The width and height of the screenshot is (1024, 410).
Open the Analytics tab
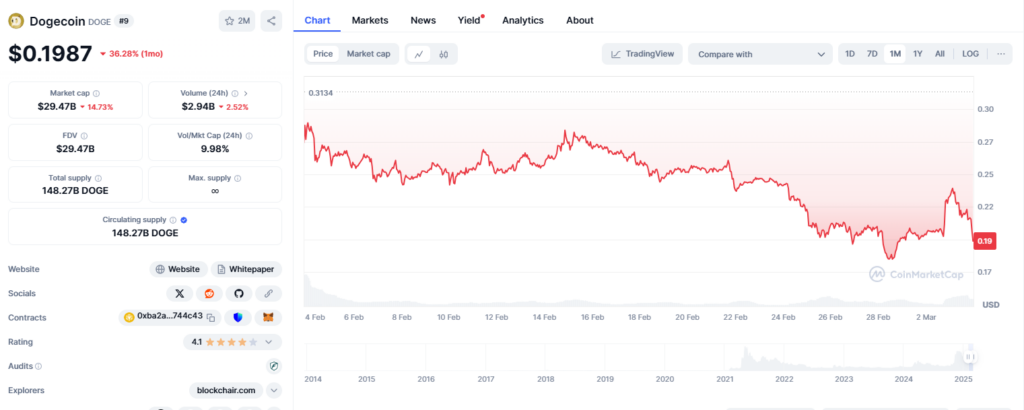tap(523, 20)
